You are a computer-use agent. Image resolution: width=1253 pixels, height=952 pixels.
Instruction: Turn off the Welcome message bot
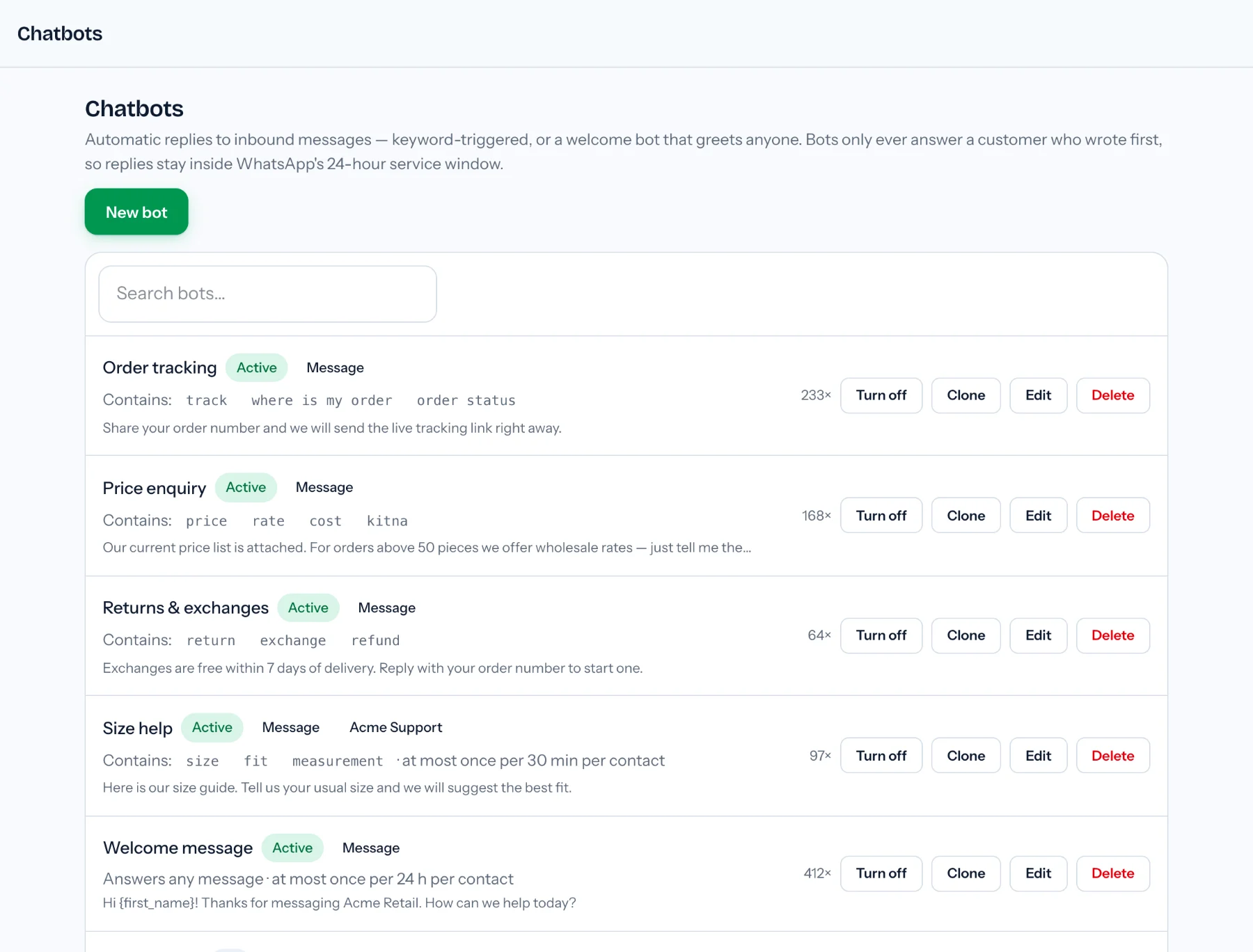pyautogui.click(x=881, y=873)
